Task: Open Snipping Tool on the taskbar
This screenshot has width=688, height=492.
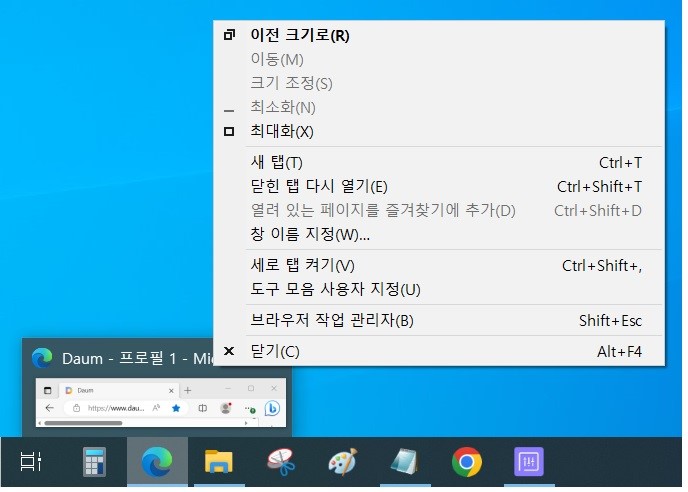Action: (281, 462)
